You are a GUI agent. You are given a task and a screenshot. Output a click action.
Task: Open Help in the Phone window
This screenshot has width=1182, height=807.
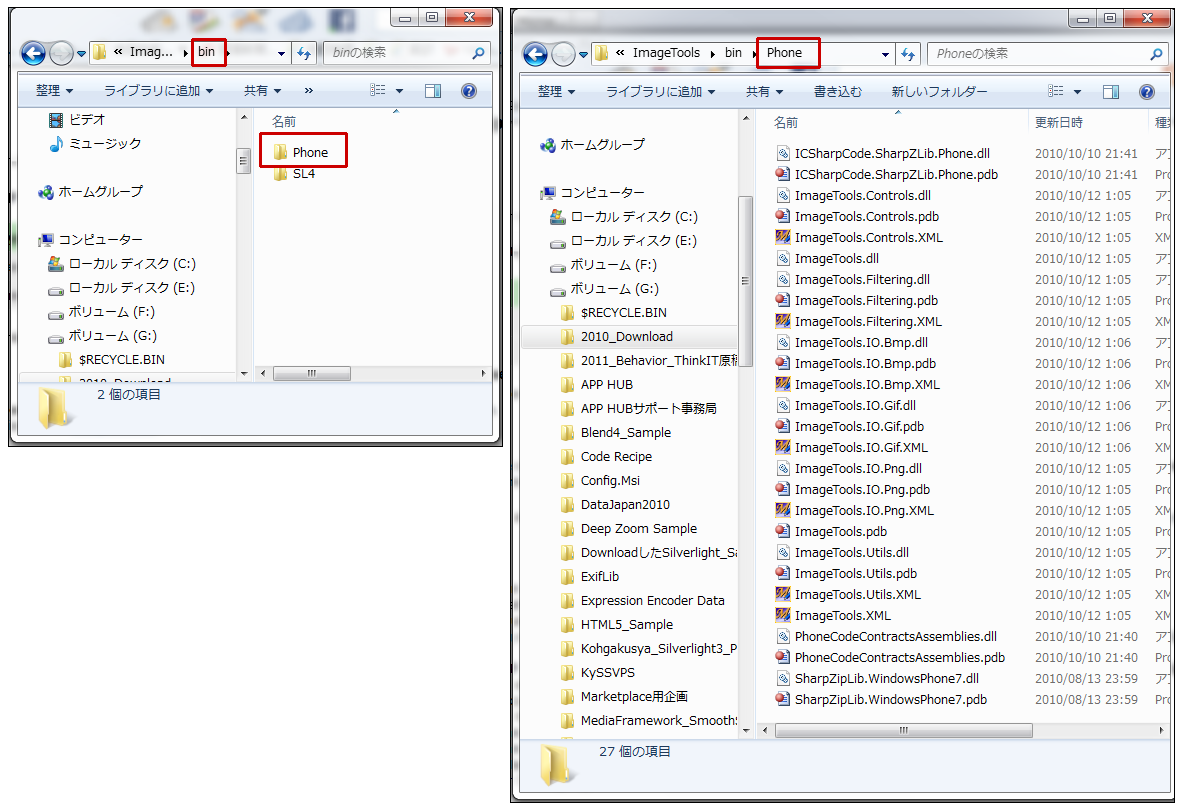pos(1147,92)
